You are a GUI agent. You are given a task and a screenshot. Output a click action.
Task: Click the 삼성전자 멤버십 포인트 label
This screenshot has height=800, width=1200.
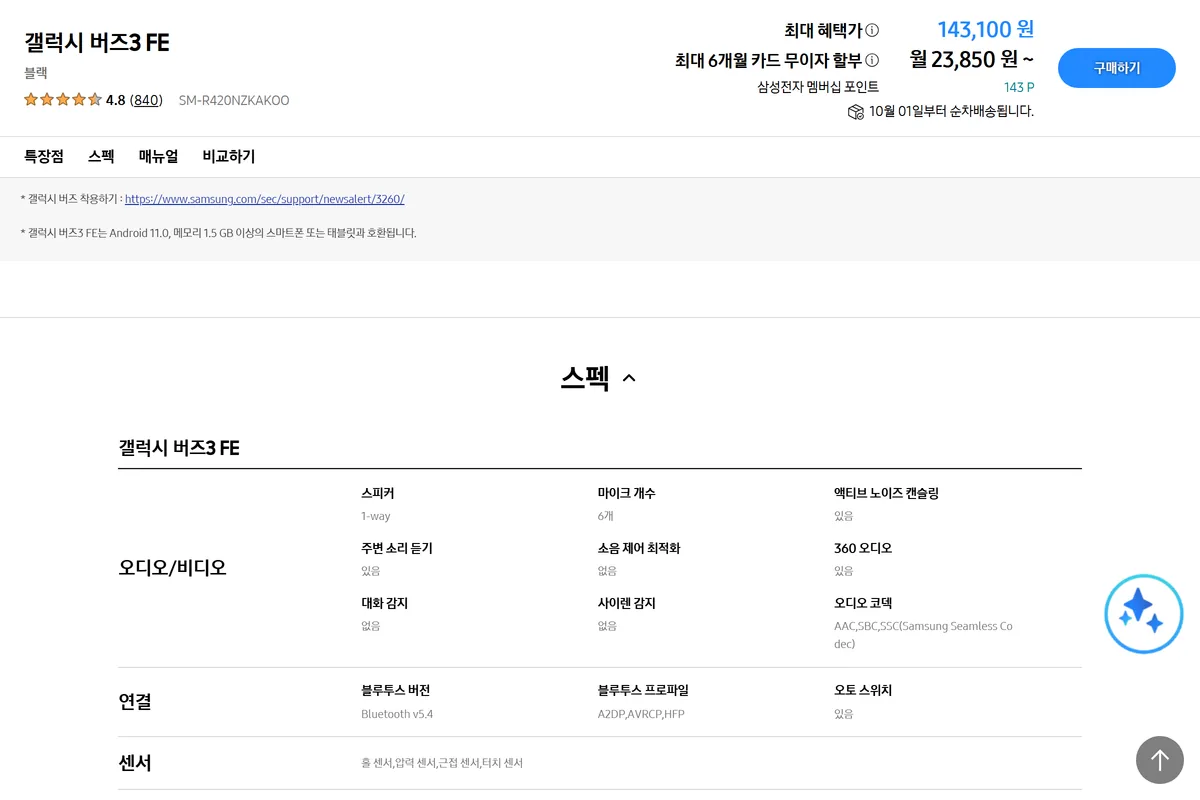(x=818, y=87)
